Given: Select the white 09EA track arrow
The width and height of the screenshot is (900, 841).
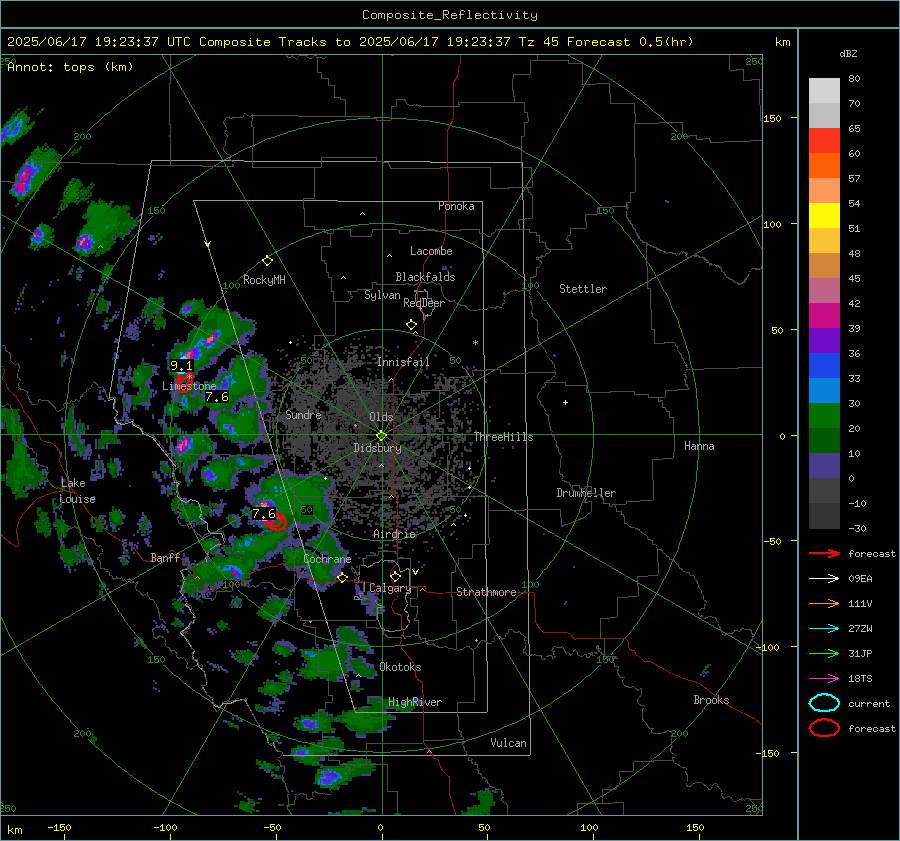Looking at the screenshot, I should [x=824, y=579].
